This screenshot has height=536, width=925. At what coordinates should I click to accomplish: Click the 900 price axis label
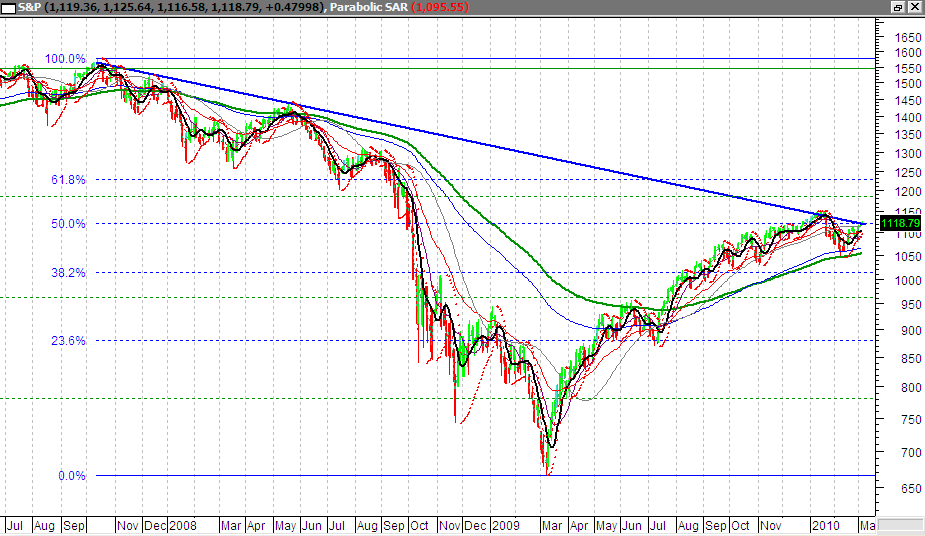tap(911, 331)
